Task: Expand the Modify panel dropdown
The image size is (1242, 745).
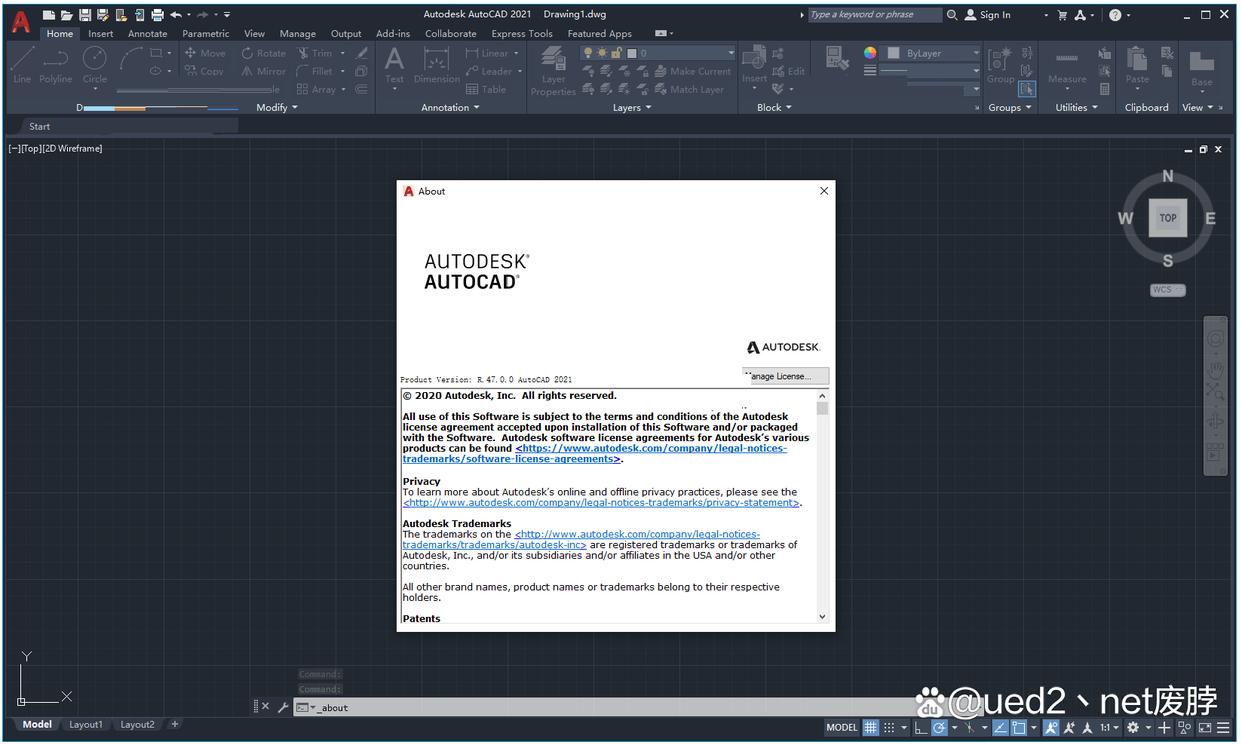Action: (x=277, y=108)
